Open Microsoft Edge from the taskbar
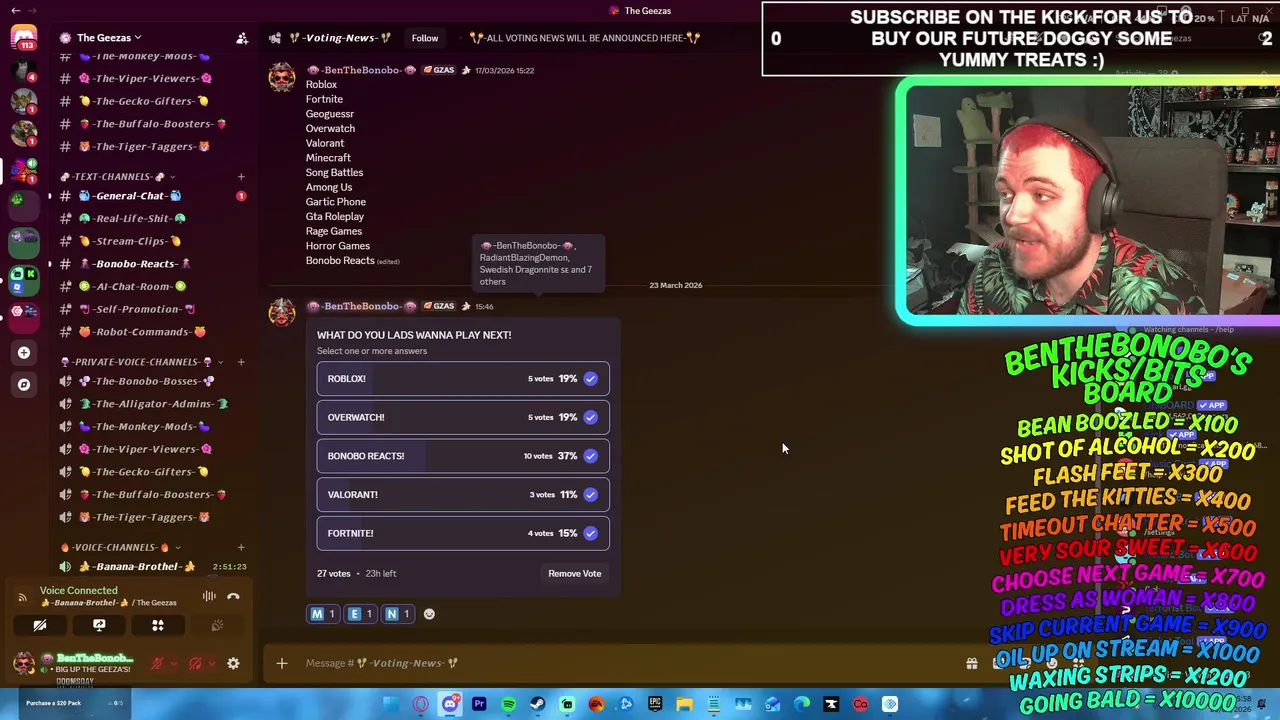This screenshot has height=720, width=1280. (x=802, y=704)
